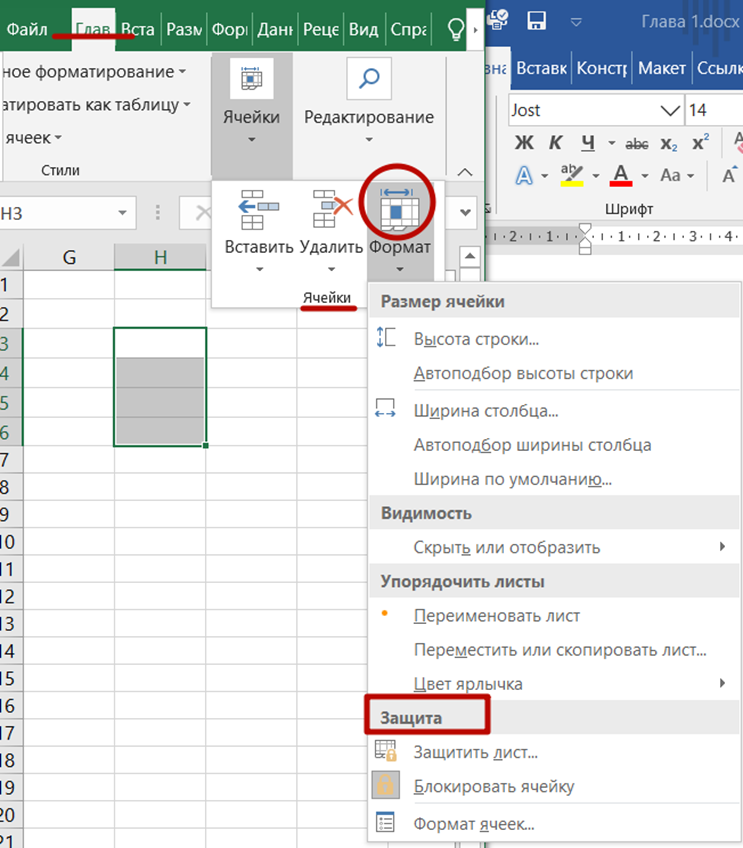Screen dimensions: 743x848
Task: Click the AutoSave icon in Word
Action: (x=497, y=21)
